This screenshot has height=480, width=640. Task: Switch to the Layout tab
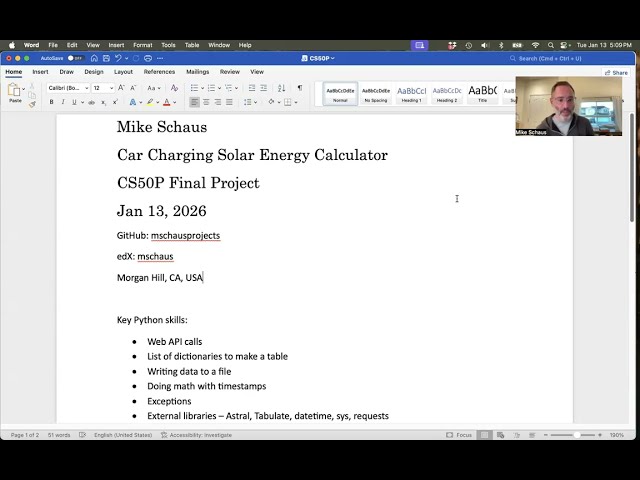coord(123,72)
